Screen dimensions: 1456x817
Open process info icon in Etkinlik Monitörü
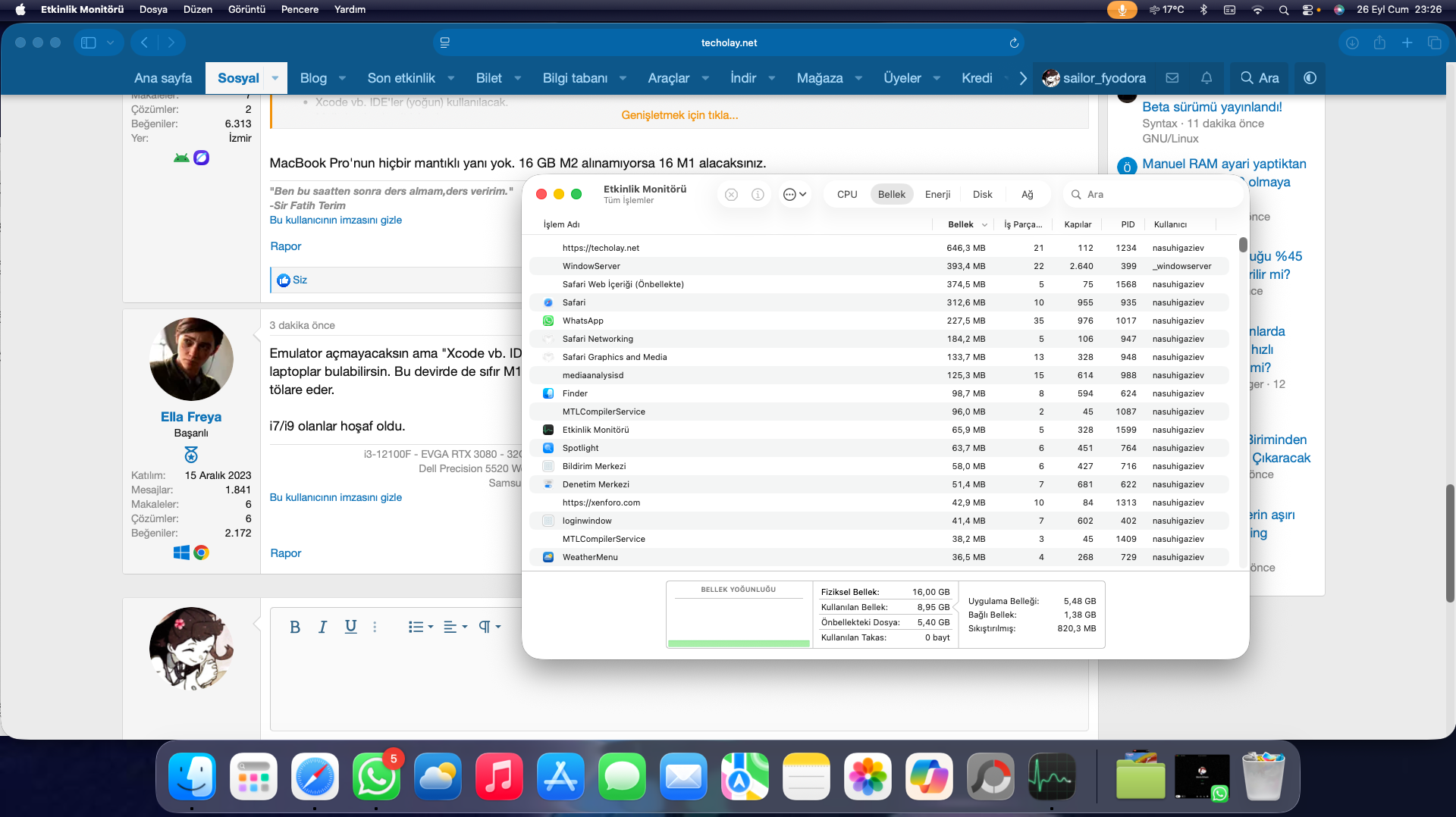(758, 195)
